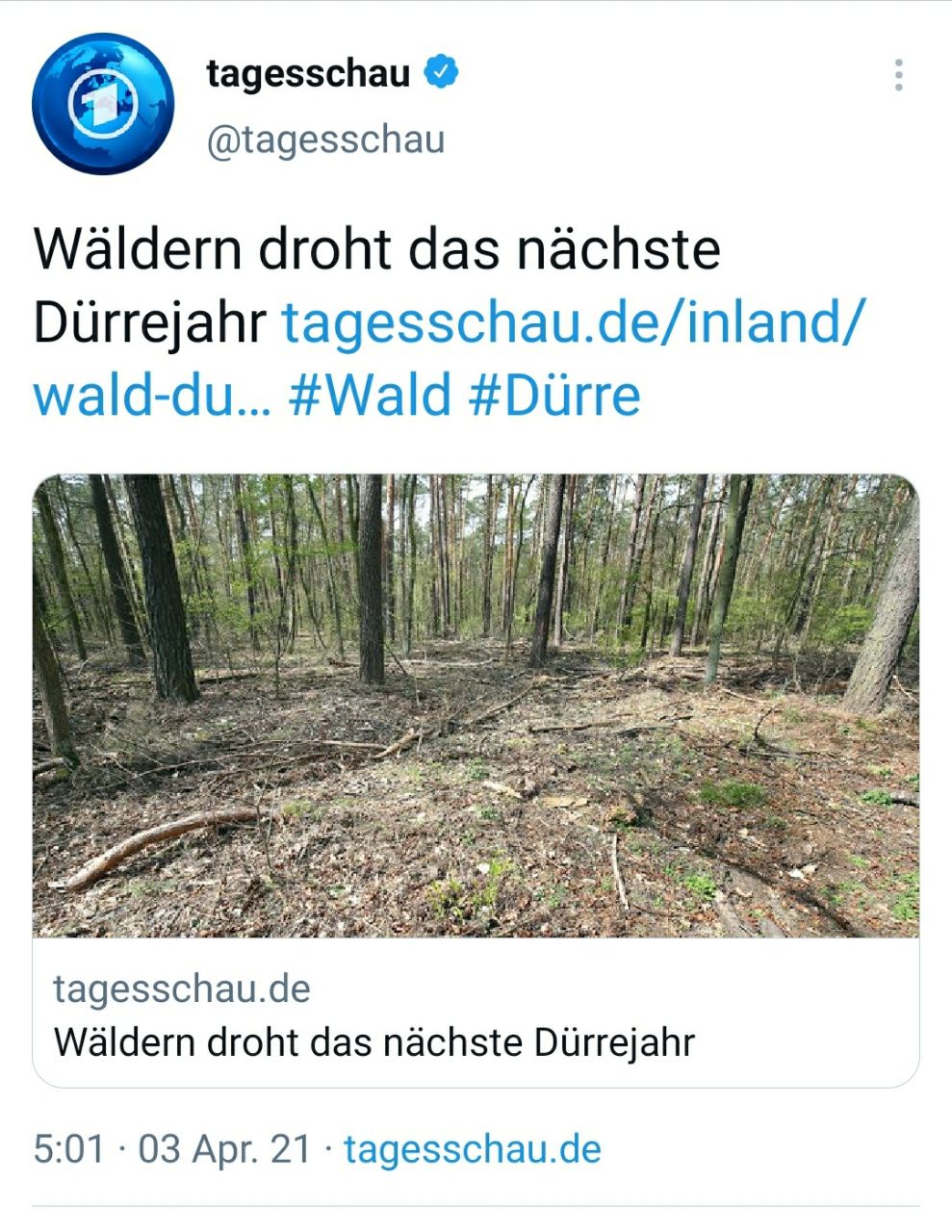
Task: Open the tagesschau profile avatar
Action: [102, 104]
